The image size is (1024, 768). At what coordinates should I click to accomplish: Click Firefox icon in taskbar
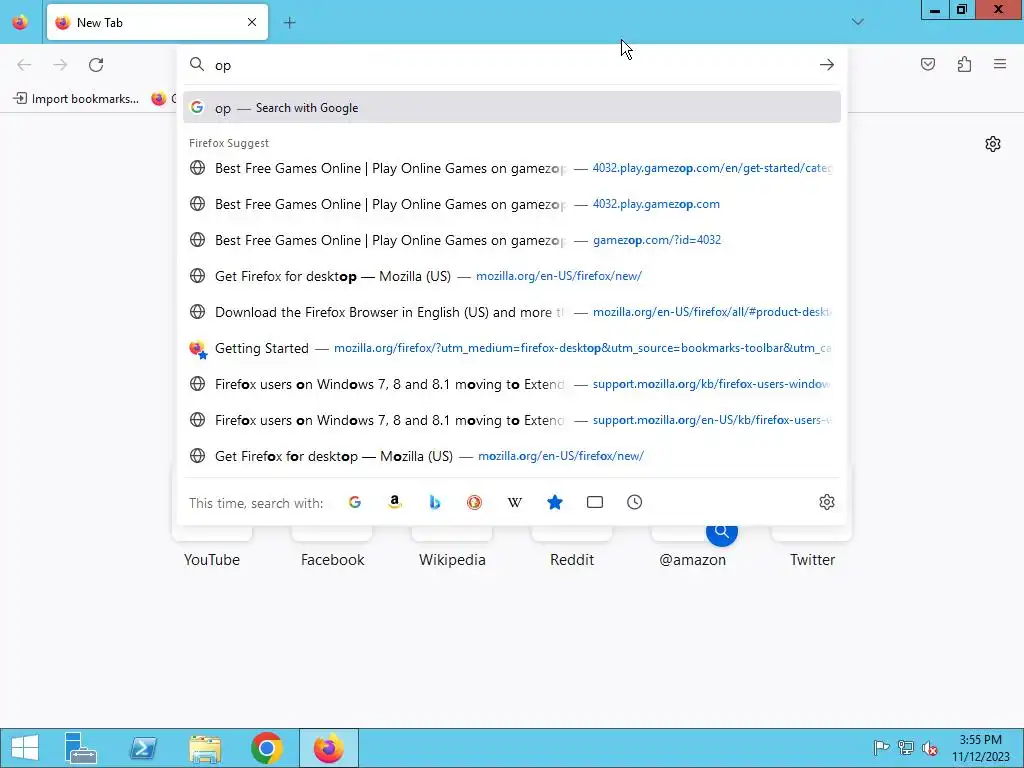tap(328, 748)
